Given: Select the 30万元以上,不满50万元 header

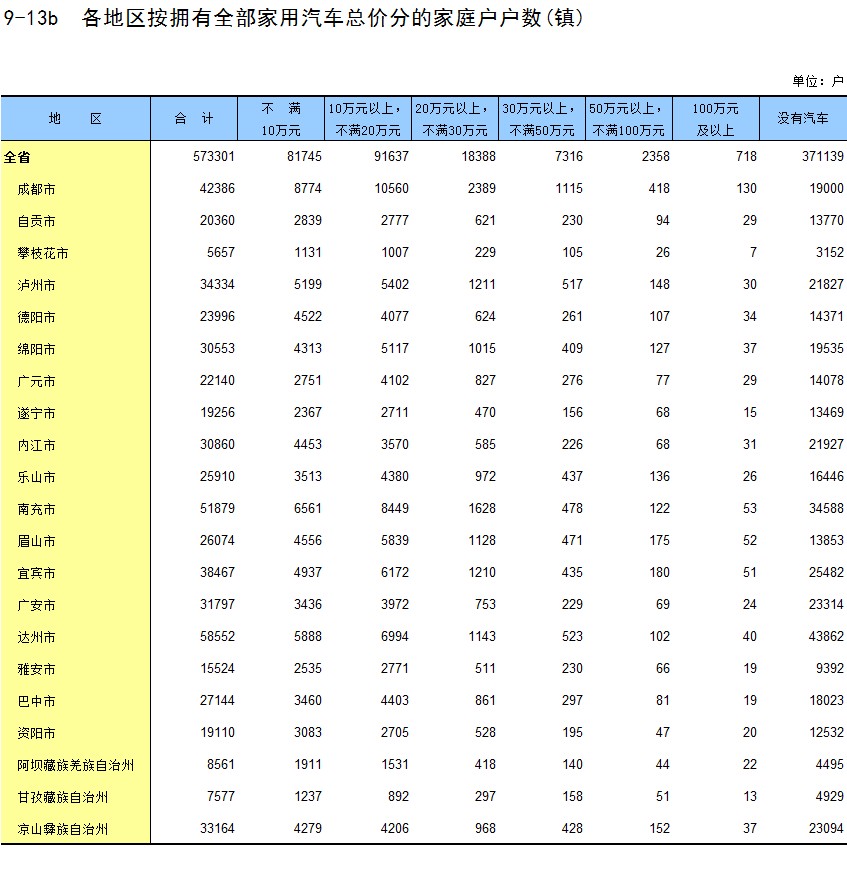Looking at the screenshot, I should tap(542, 119).
